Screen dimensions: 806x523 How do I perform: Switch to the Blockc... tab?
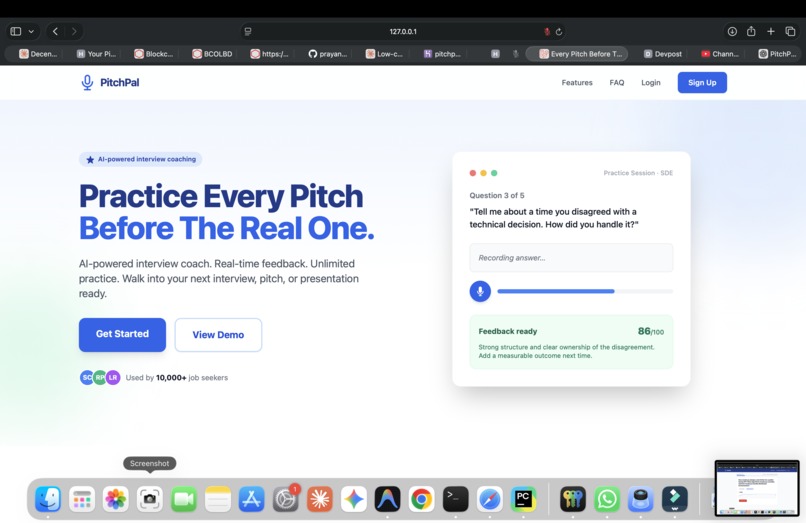[154, 54]
